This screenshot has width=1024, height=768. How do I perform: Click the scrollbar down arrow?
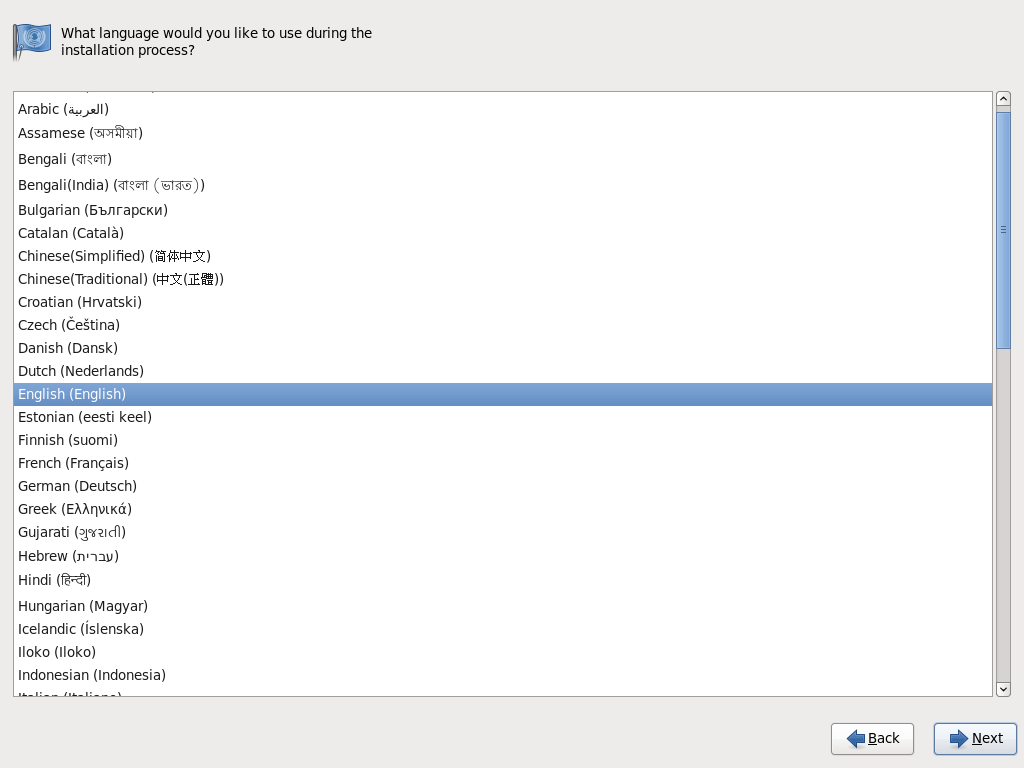coord(1003,689)
